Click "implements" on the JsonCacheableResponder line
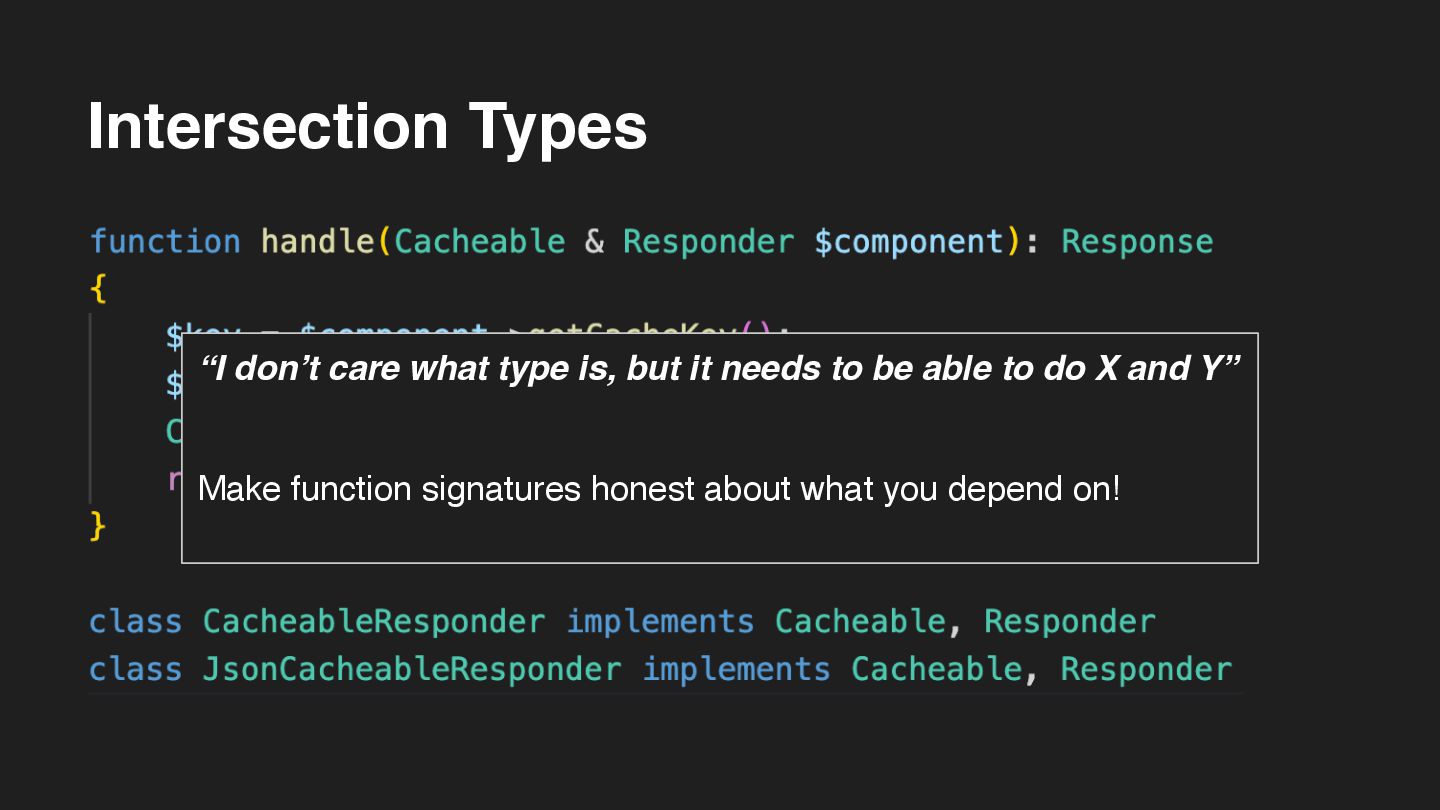This screenshot has height=810, width=1440. pos(736,669)
